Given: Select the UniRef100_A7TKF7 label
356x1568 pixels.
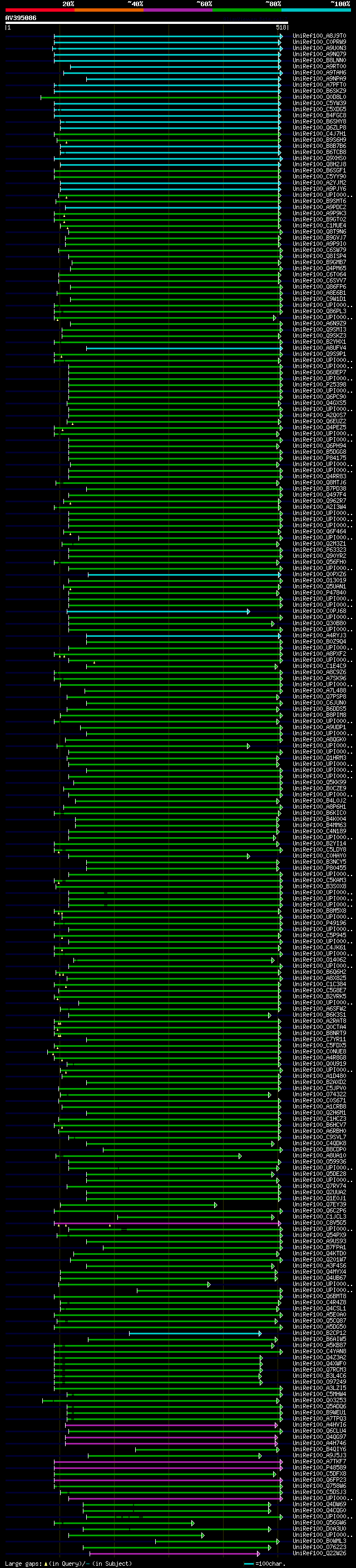Looking at the screenshot, I should pos(319,1461).
